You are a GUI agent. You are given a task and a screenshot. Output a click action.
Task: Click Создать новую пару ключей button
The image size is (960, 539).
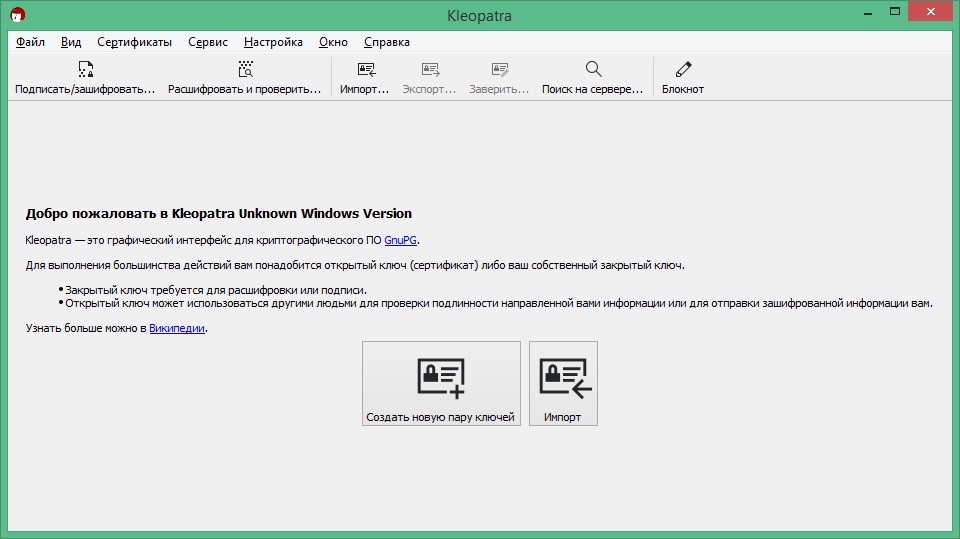(441, 383)
